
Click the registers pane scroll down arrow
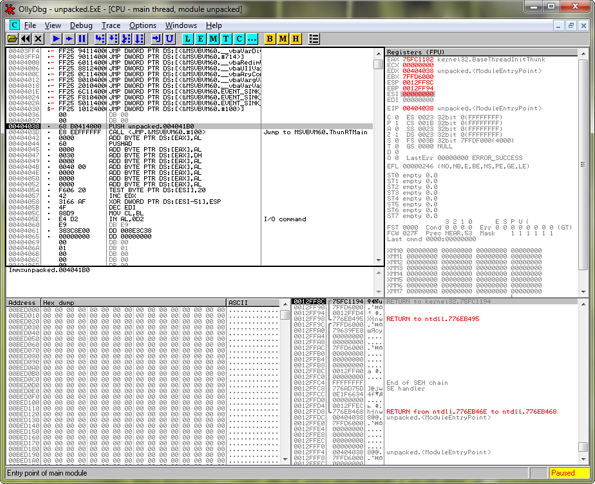584,292
